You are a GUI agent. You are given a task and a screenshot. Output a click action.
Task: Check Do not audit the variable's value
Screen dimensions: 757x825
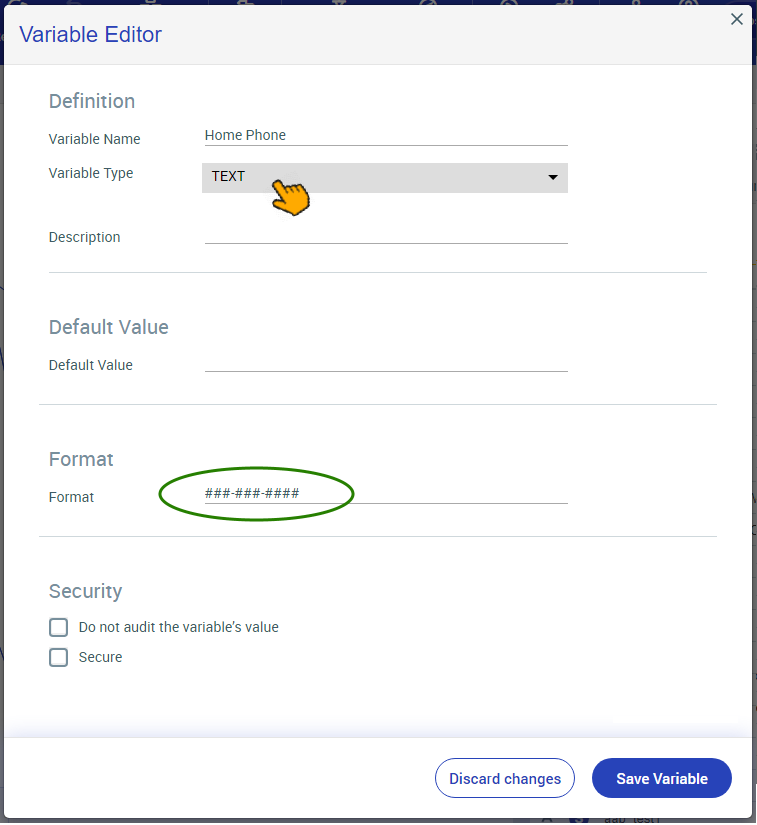(58, 627)
